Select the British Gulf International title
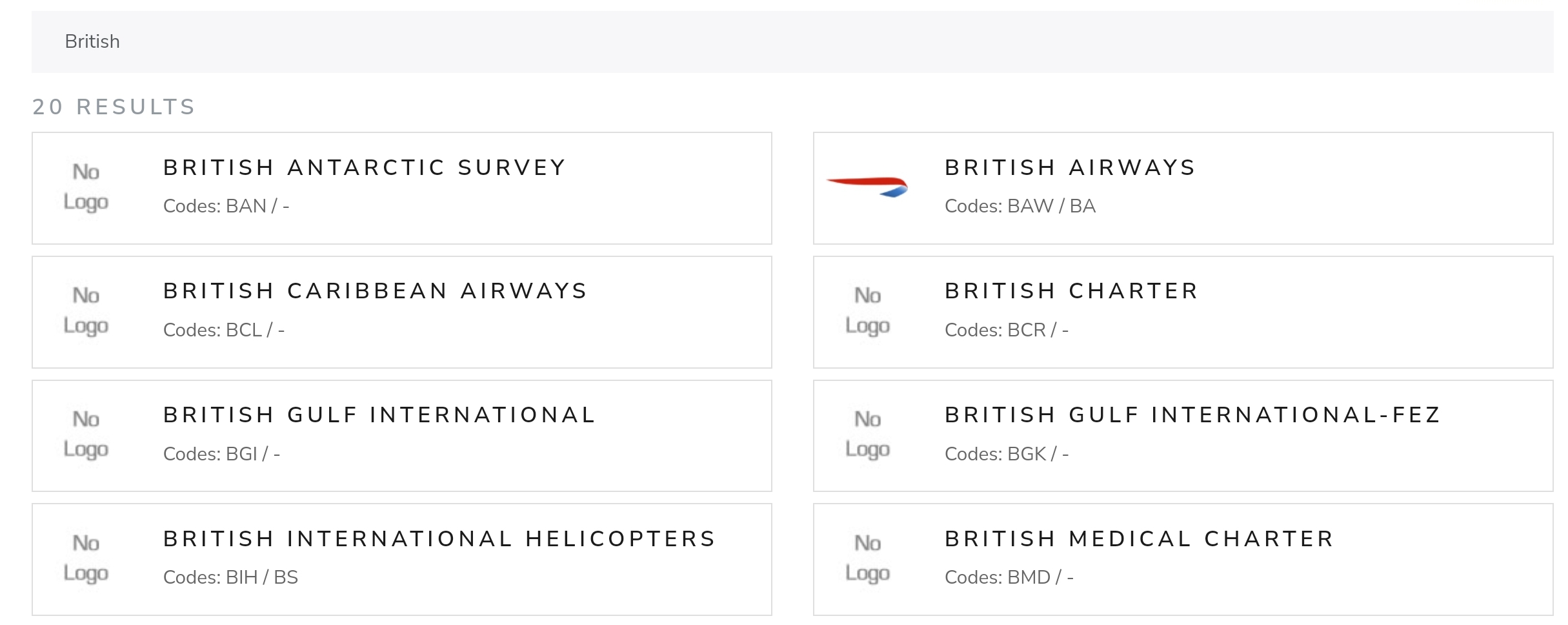 379,415
